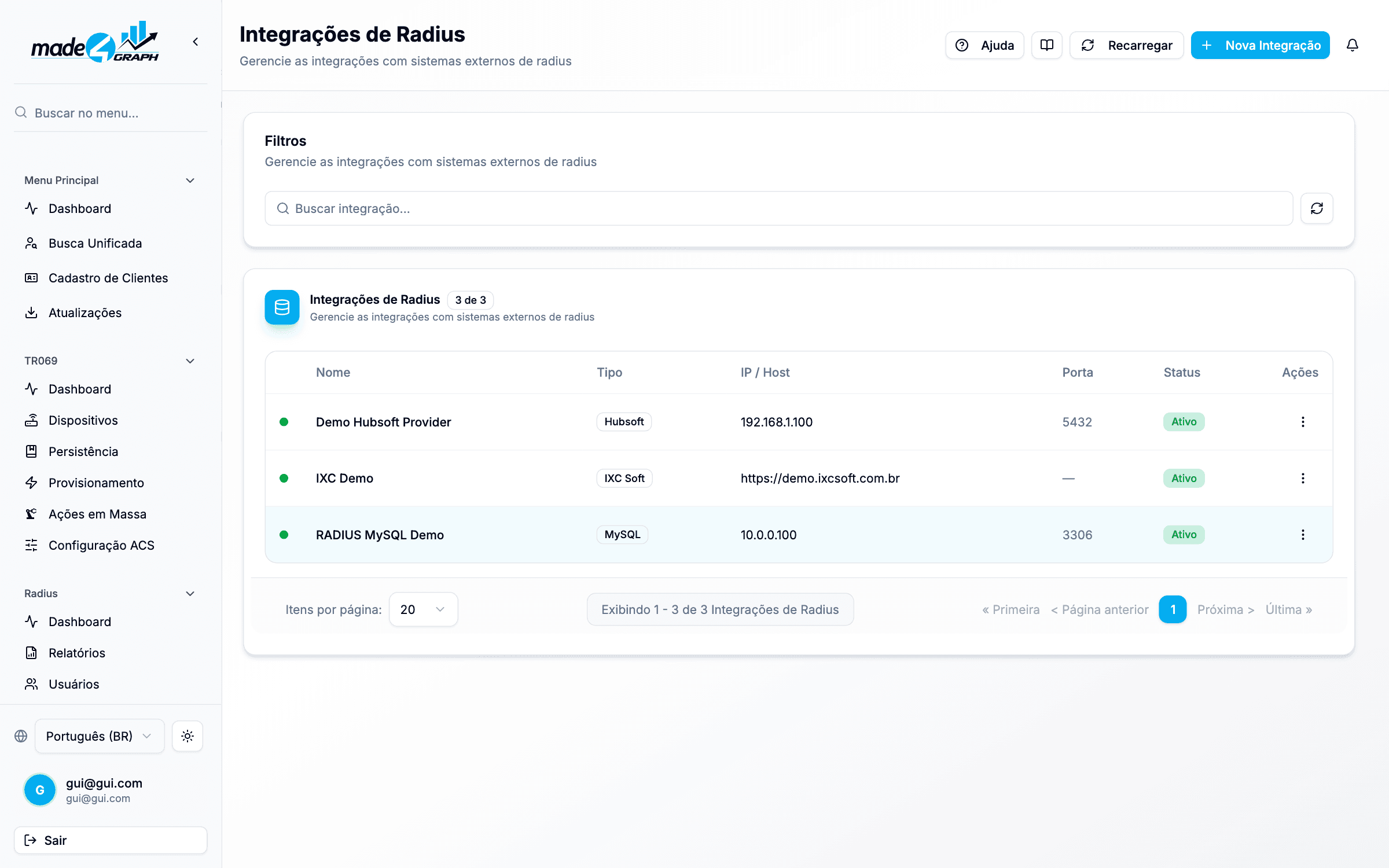Image resolution: width=1389 pixels, height=868 pixels.
Task: Open the documentation book icon
Action: (1046, 45)
